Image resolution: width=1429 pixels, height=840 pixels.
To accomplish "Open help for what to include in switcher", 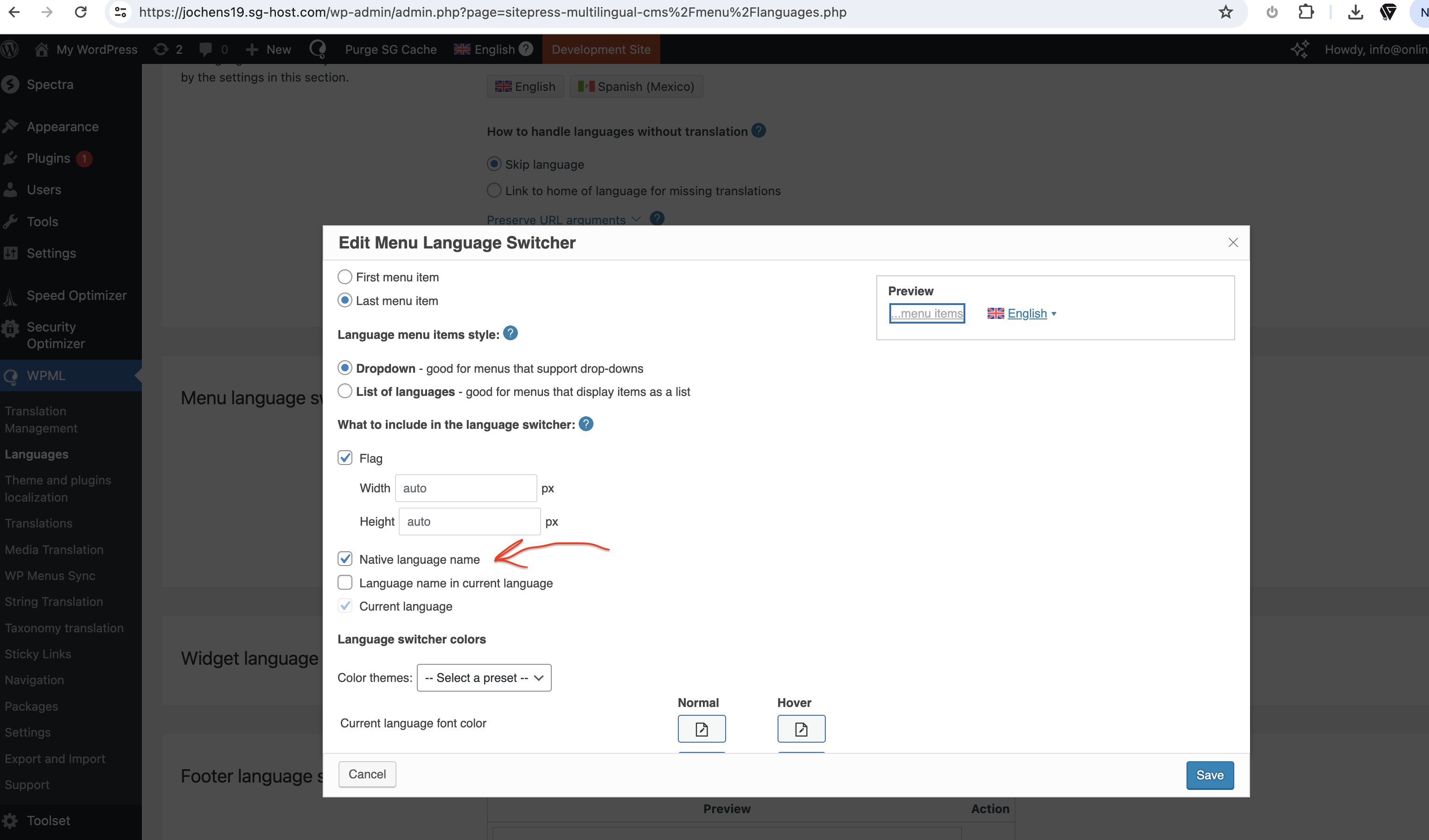I will pos(586,423).
